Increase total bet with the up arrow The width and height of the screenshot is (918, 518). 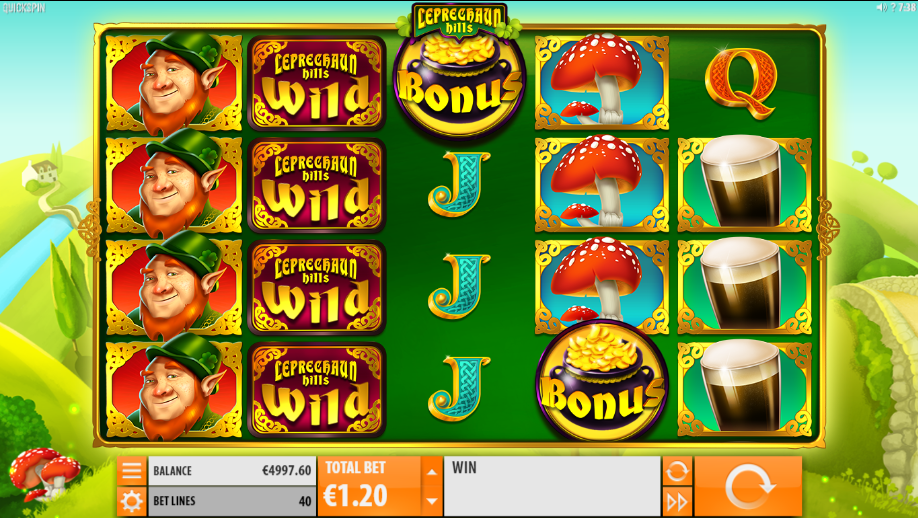pos(431,472)
